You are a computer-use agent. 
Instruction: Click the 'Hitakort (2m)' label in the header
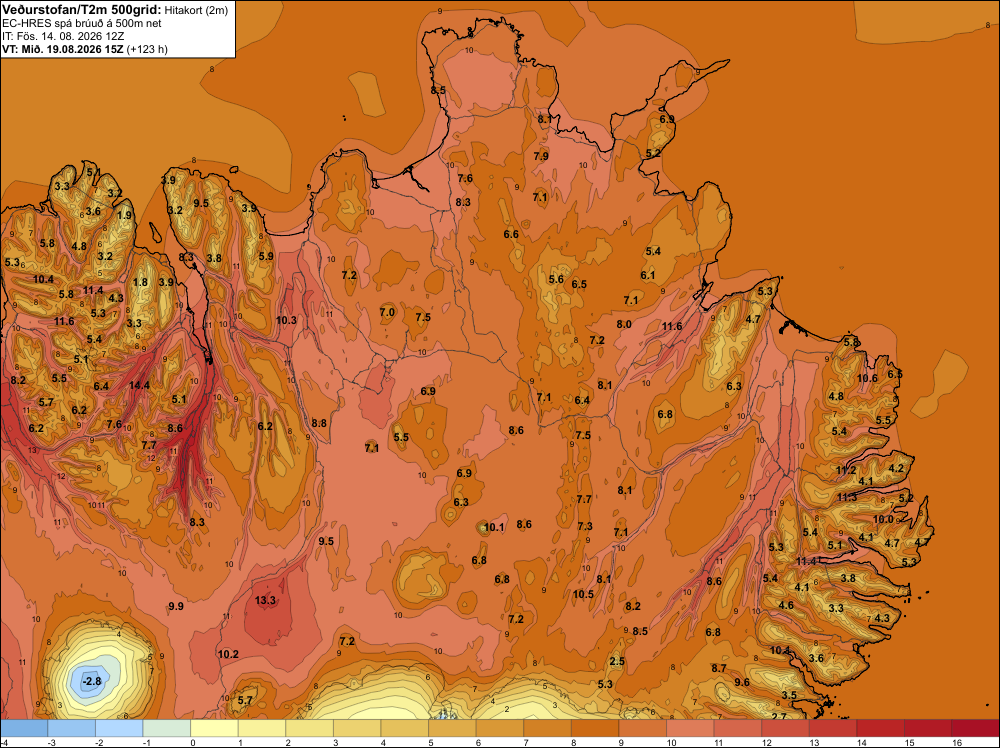click(196, 10)
